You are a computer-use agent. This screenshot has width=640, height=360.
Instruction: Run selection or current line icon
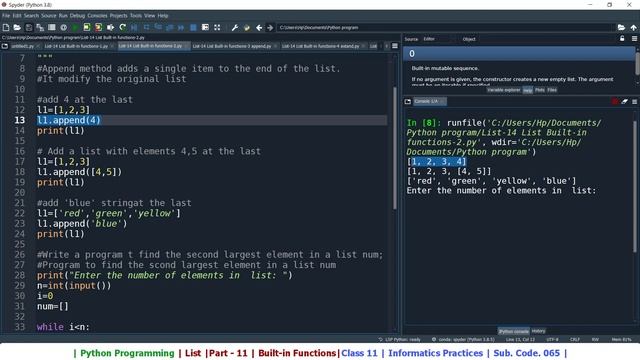[x=110, y=27]
